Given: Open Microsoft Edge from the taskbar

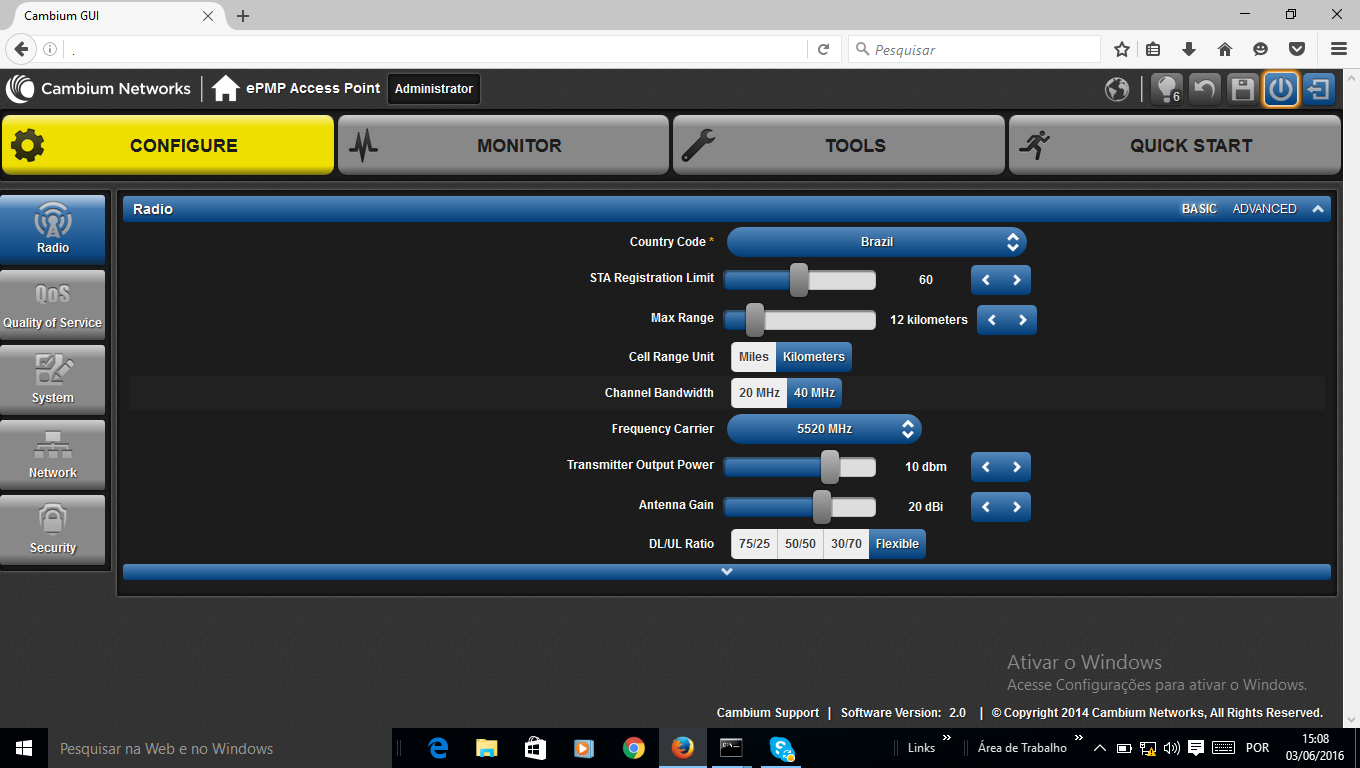Looking at the screenshot, I should 438,748.
